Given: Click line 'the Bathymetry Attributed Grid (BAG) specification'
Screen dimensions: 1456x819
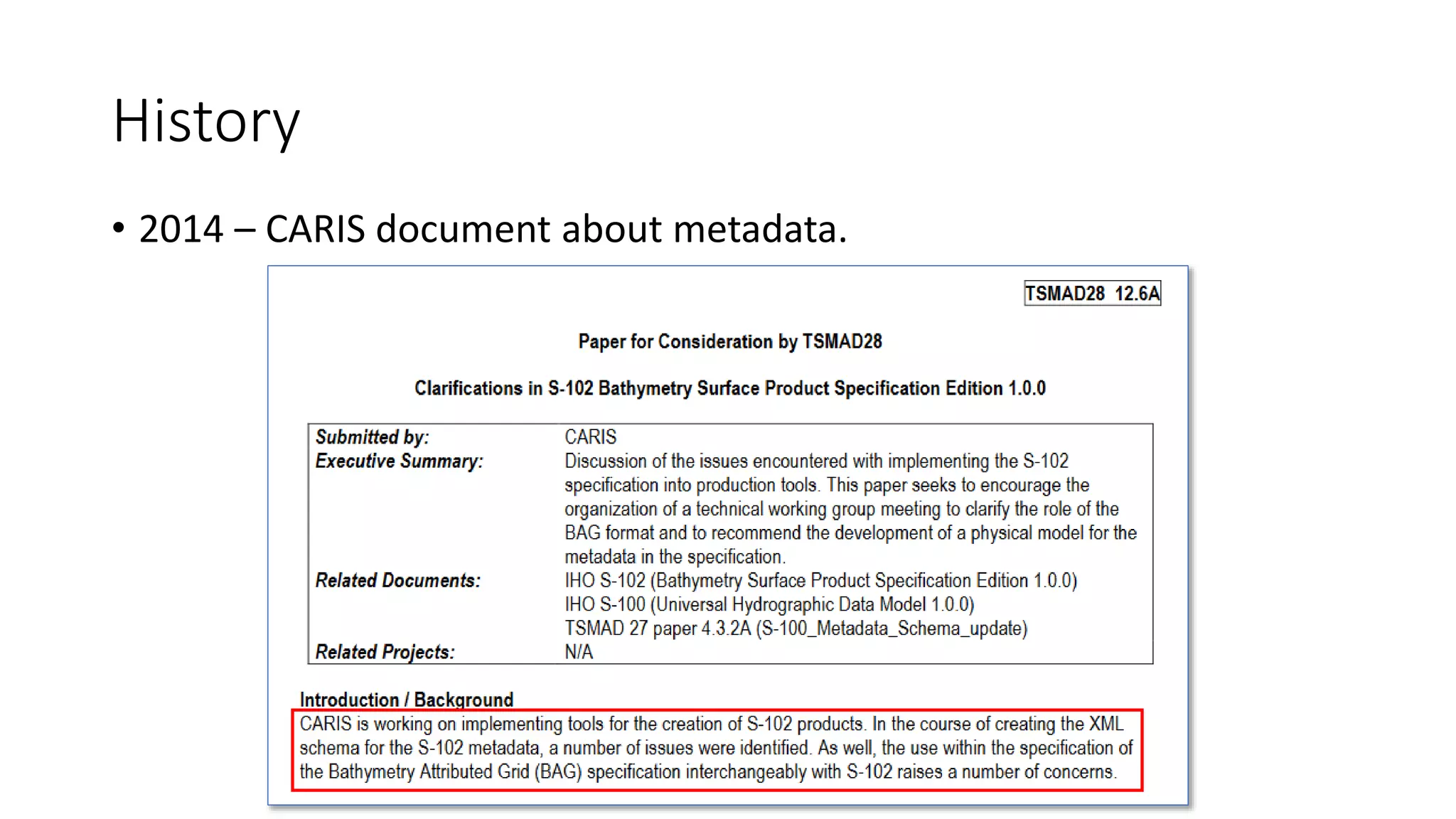Looking at the screenshot, I should click(x=708, y=771).
